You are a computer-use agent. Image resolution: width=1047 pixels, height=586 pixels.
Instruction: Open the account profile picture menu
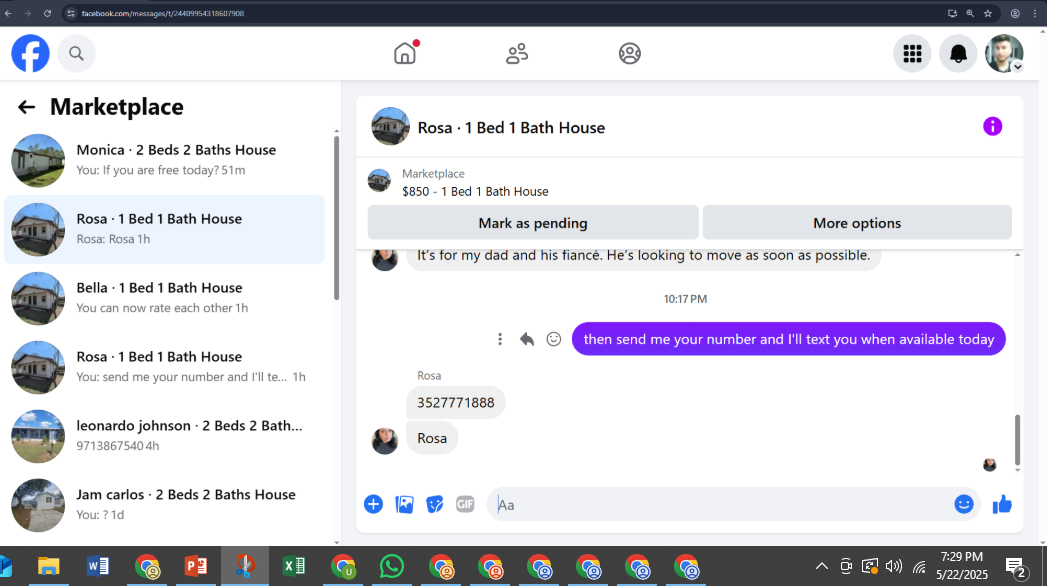(1004, 53)
